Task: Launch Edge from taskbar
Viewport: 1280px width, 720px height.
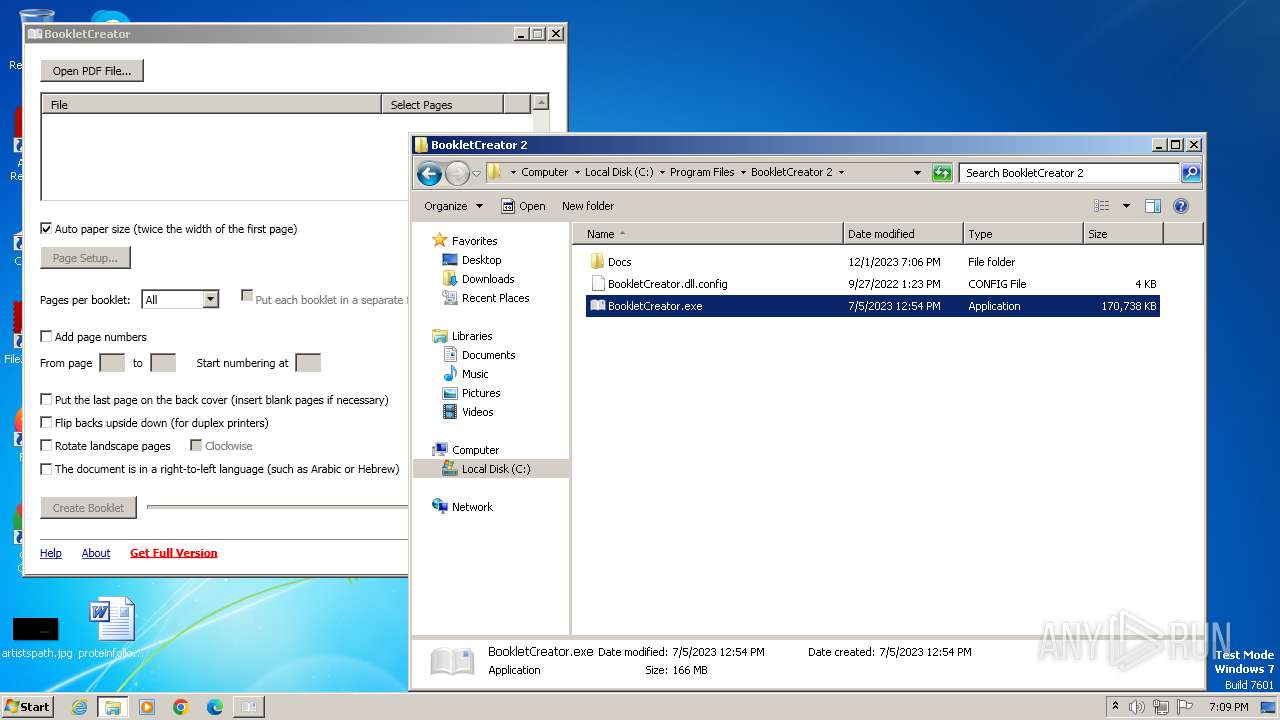Action: tap(215, 707)
